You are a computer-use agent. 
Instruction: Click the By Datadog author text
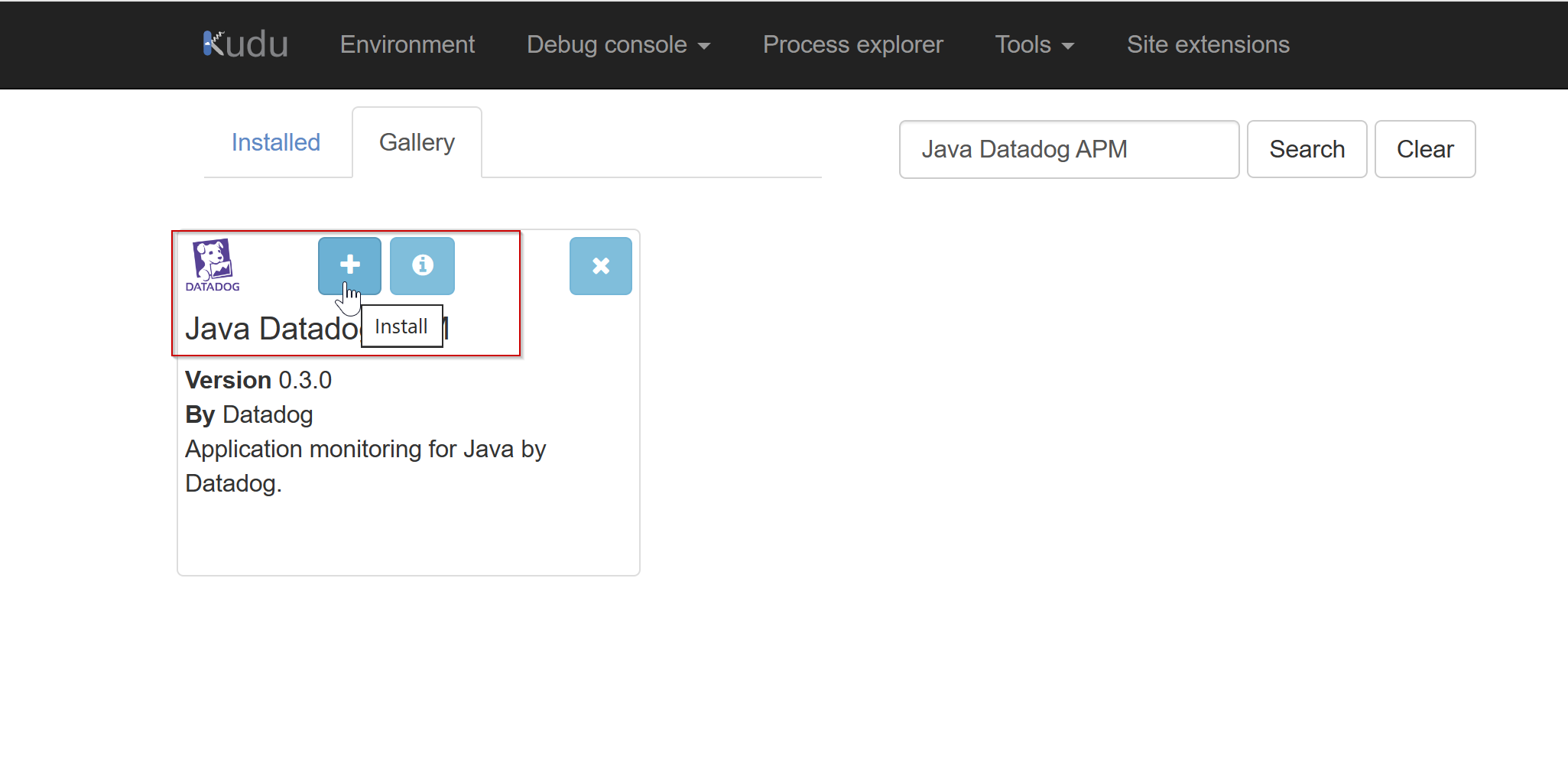(249, 414)
